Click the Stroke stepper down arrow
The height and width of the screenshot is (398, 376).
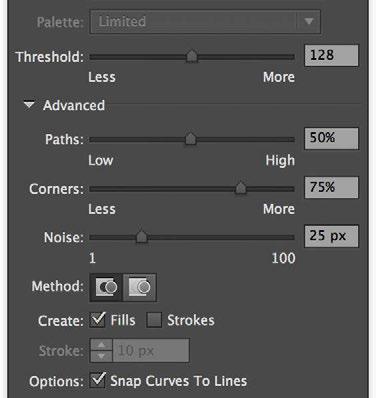click(101, 356)
